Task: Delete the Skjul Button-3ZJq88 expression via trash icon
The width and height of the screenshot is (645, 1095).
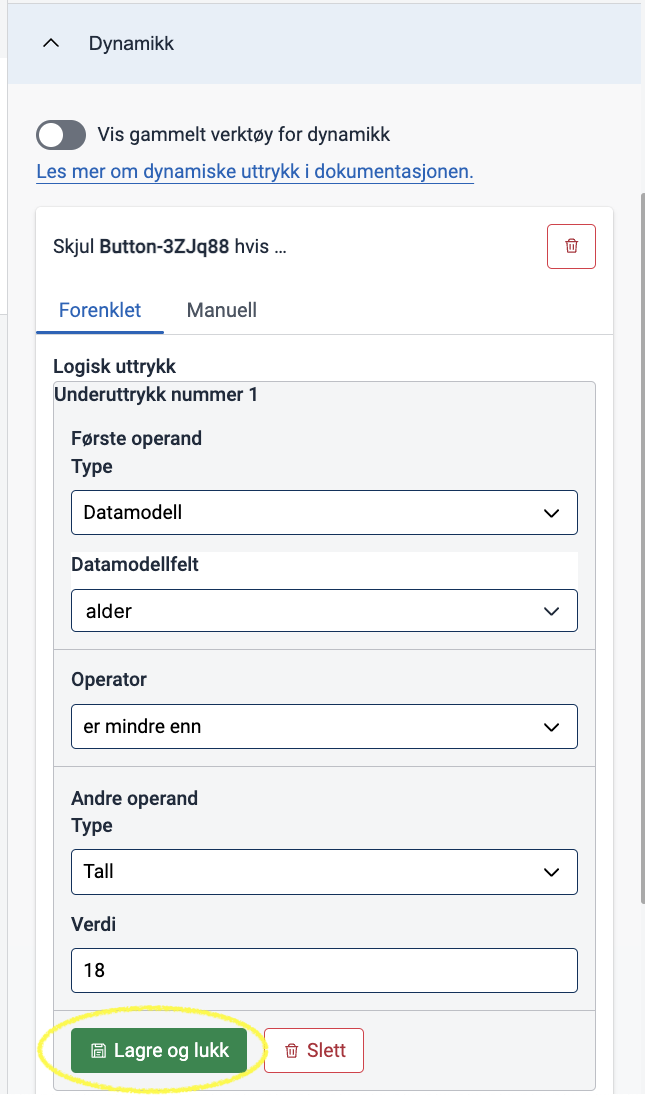Action: (571, 247)
